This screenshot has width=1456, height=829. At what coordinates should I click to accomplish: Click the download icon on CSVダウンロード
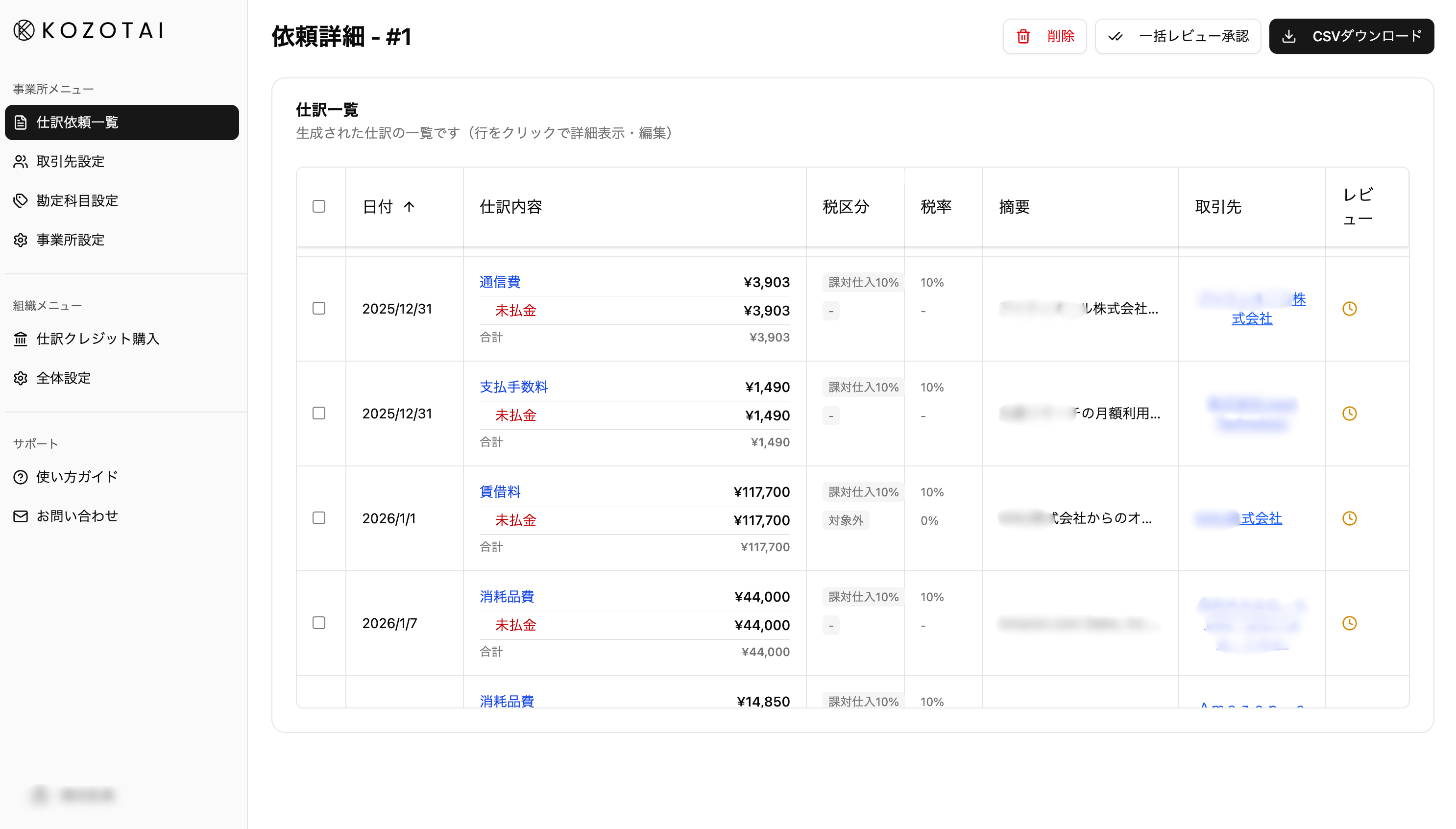click(x=1288, y=36)
